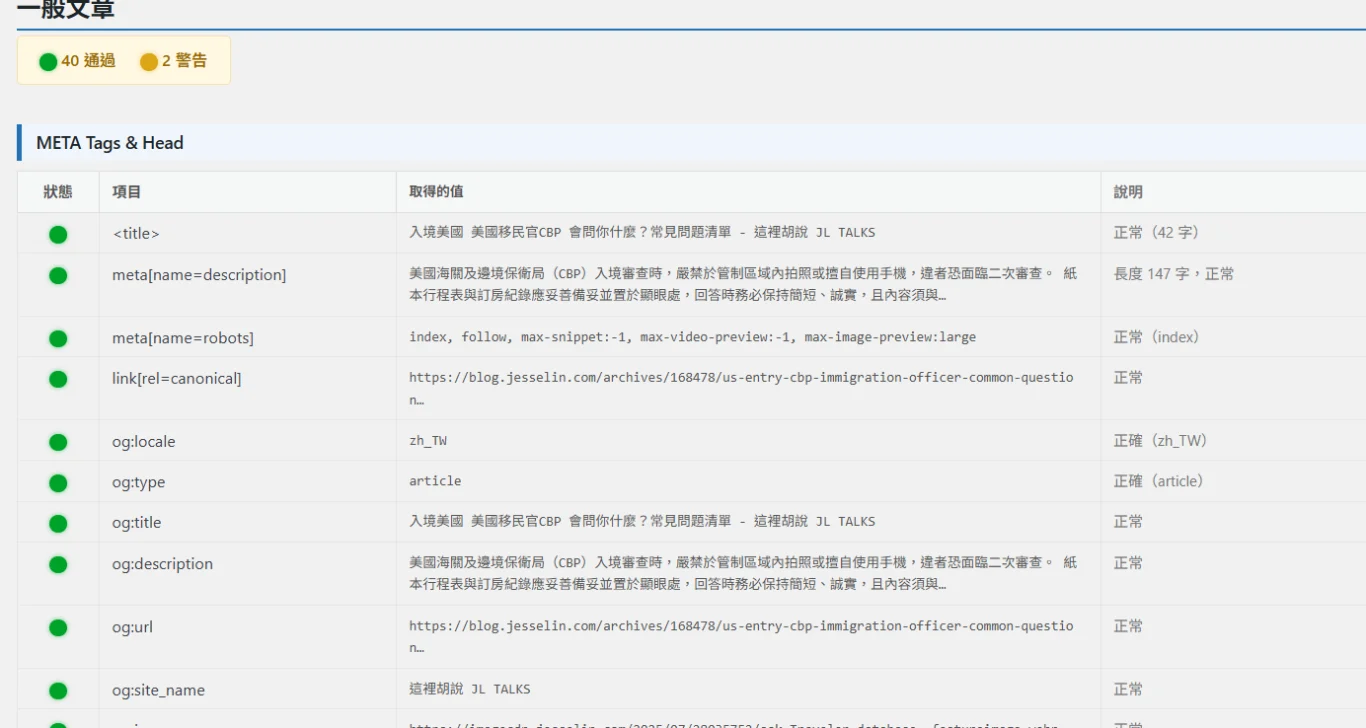Click the 狀態 column header
The image size is (1366, 728).
tap(58, 192)
